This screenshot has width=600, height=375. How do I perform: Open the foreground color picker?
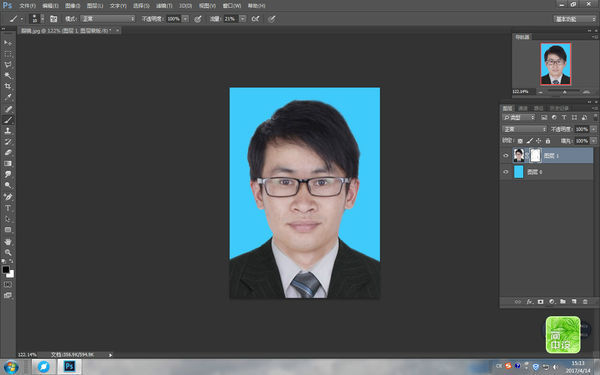click(6, 269)
